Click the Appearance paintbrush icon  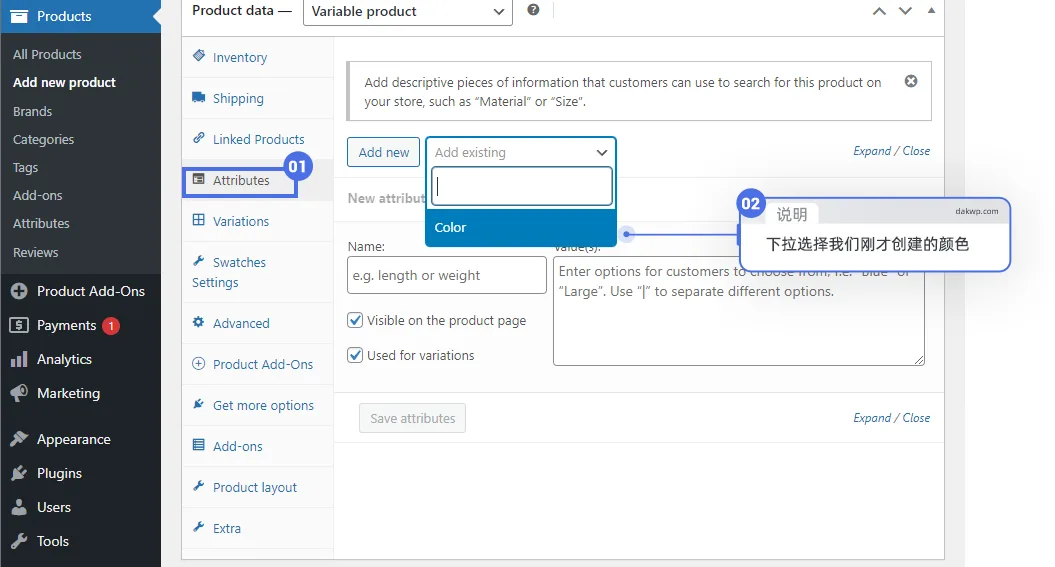[x=19, y=439]
